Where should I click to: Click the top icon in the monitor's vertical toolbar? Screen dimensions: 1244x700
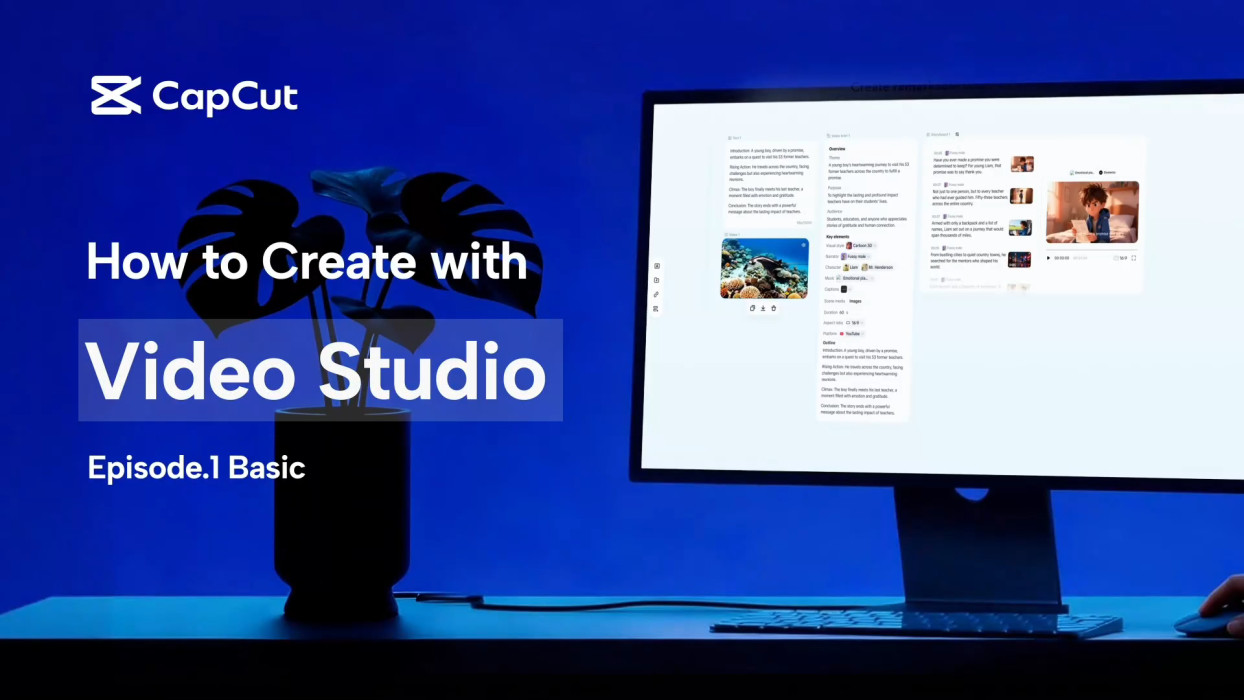[657, 266]
